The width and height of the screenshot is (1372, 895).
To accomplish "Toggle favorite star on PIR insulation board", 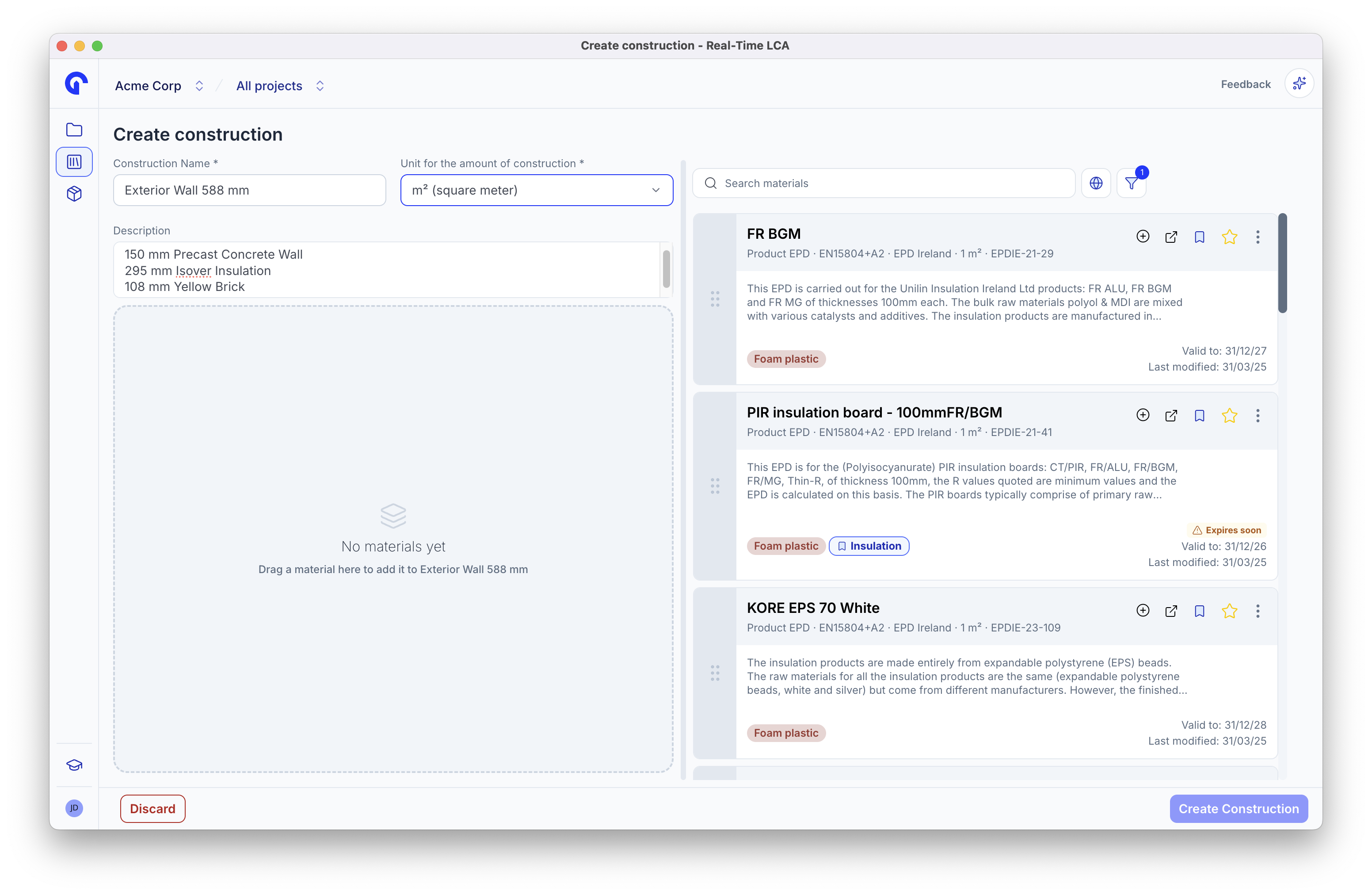I will (x=1229, y=415).
